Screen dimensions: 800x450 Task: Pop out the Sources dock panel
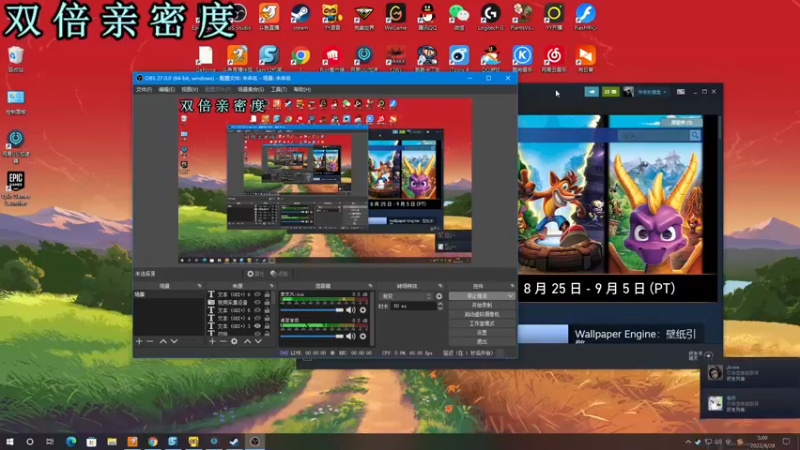[x=271, y=286]
